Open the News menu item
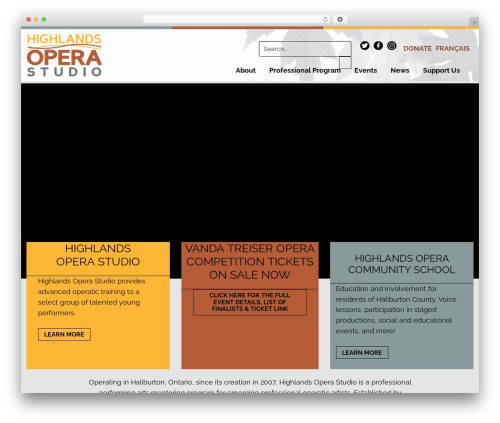This screenshot has width=500, height=423. (x=400, y=71)
